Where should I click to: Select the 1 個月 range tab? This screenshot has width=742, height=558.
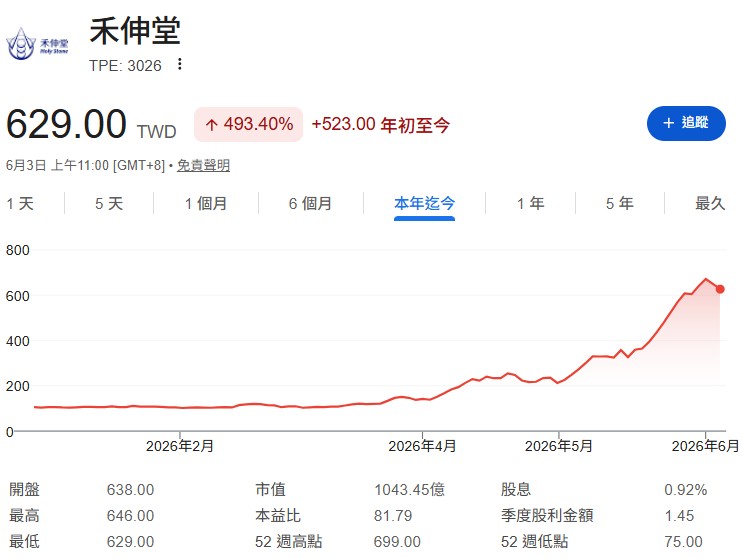[206, 204]
